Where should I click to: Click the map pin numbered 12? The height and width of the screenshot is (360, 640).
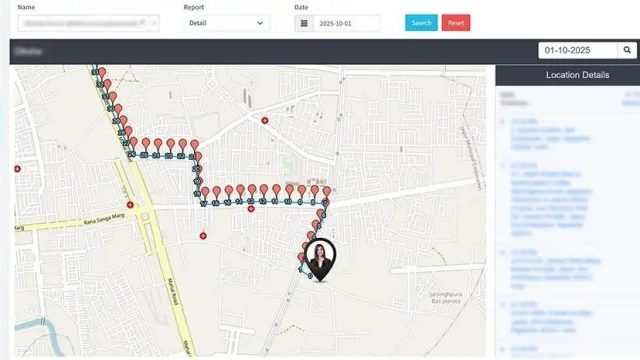pyautogui.click(x=264, y=193)
